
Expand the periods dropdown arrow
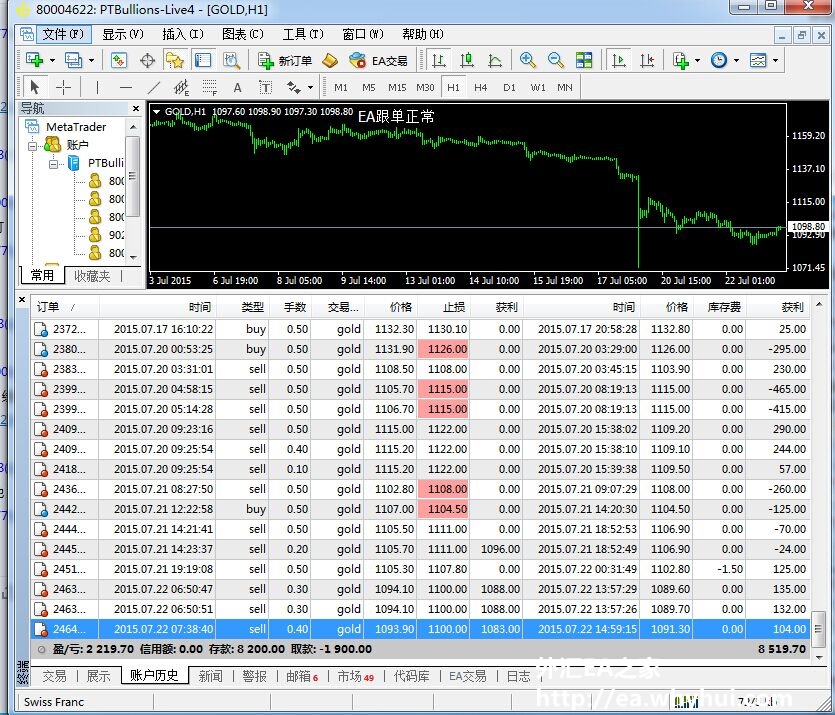pos(736,61)
